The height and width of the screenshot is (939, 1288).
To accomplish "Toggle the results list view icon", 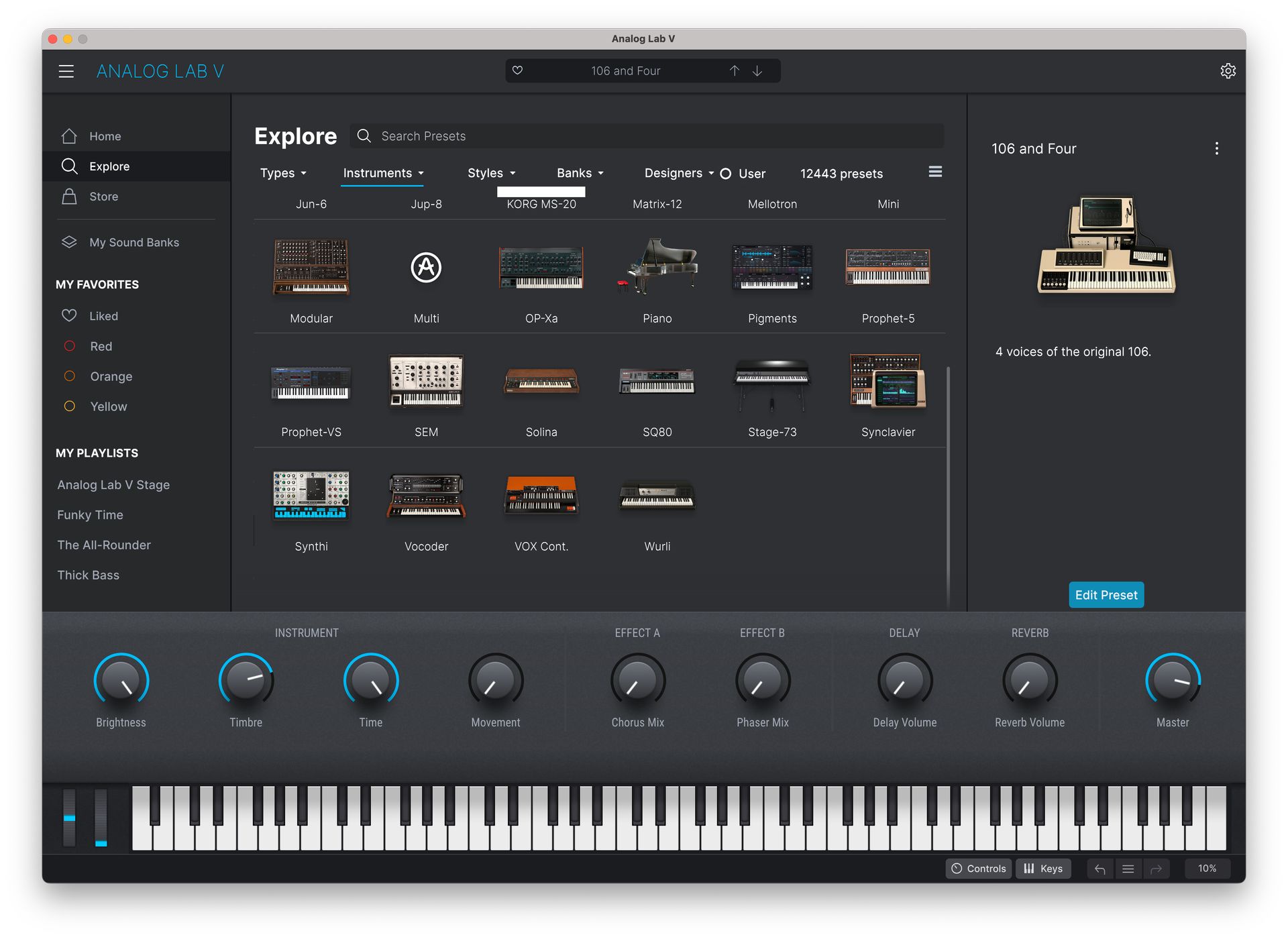I will 935,172.
